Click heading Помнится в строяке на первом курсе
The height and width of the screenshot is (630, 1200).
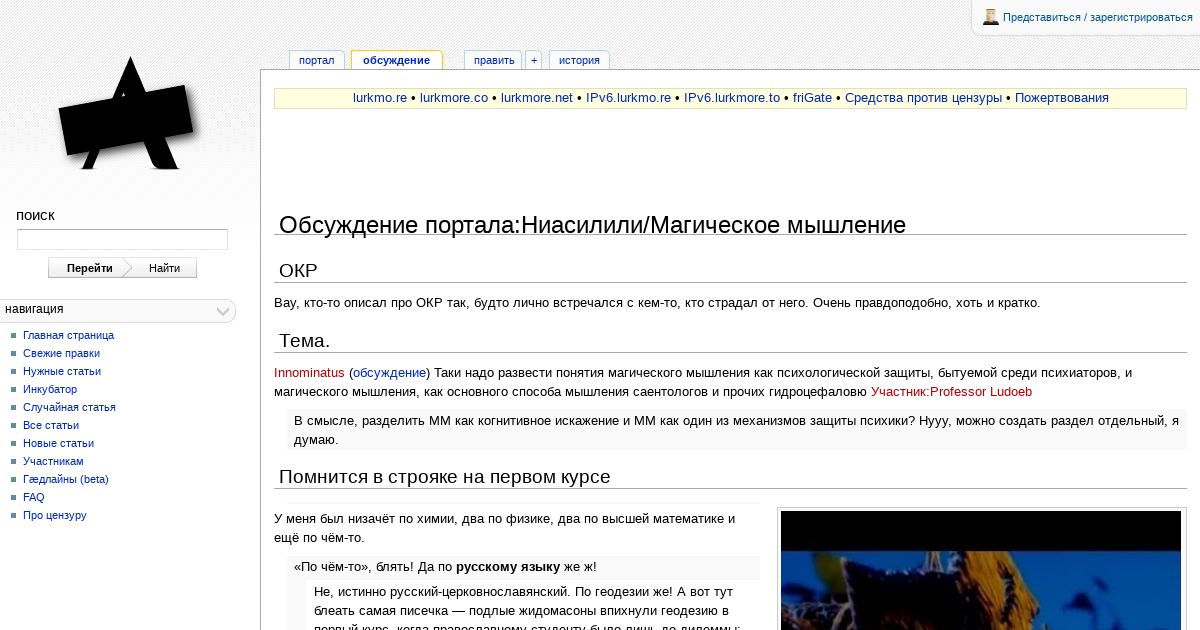[x=444, y=477]
